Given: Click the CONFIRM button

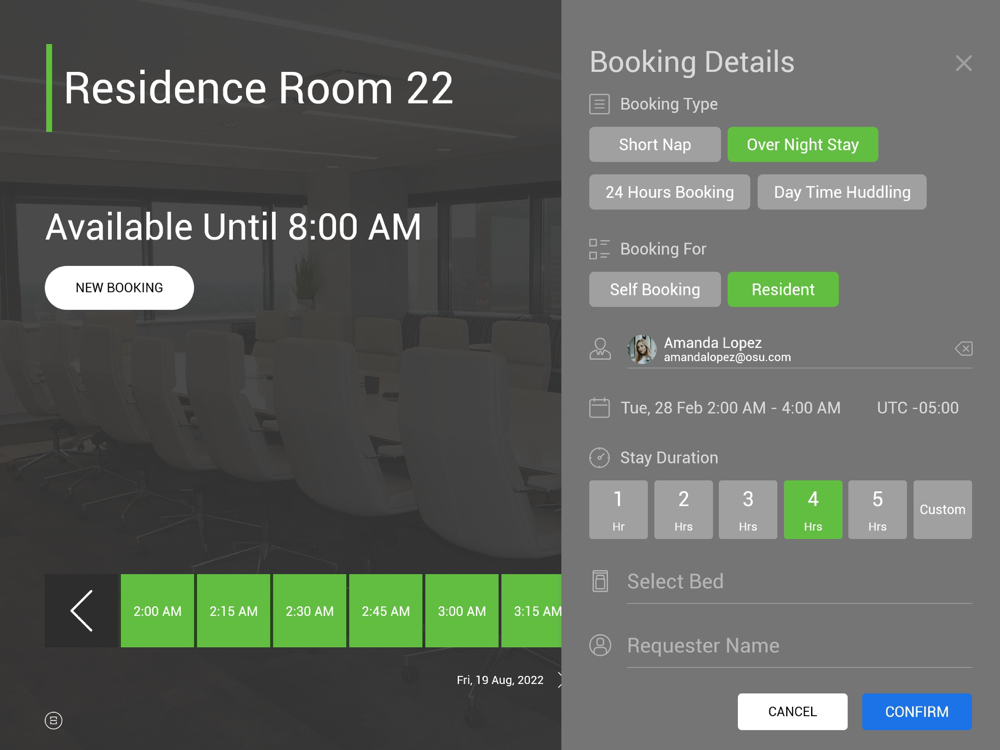Looking at the screenshot, I should (916, 711).
